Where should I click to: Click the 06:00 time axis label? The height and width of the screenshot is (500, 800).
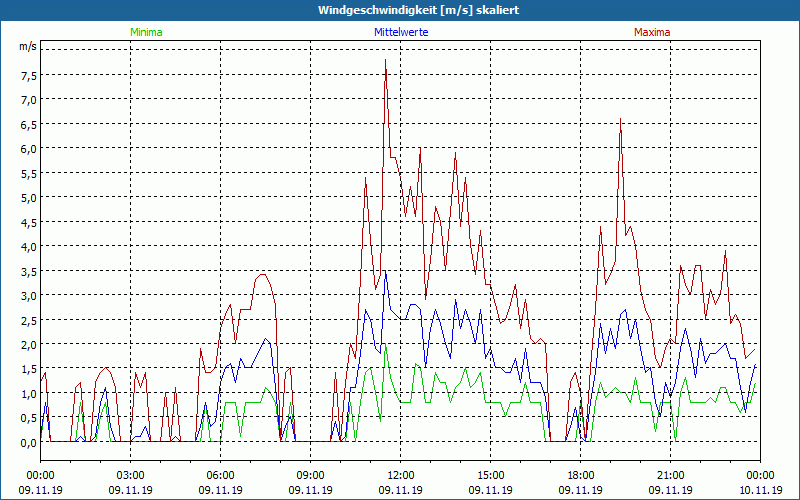tap(220, 476)
